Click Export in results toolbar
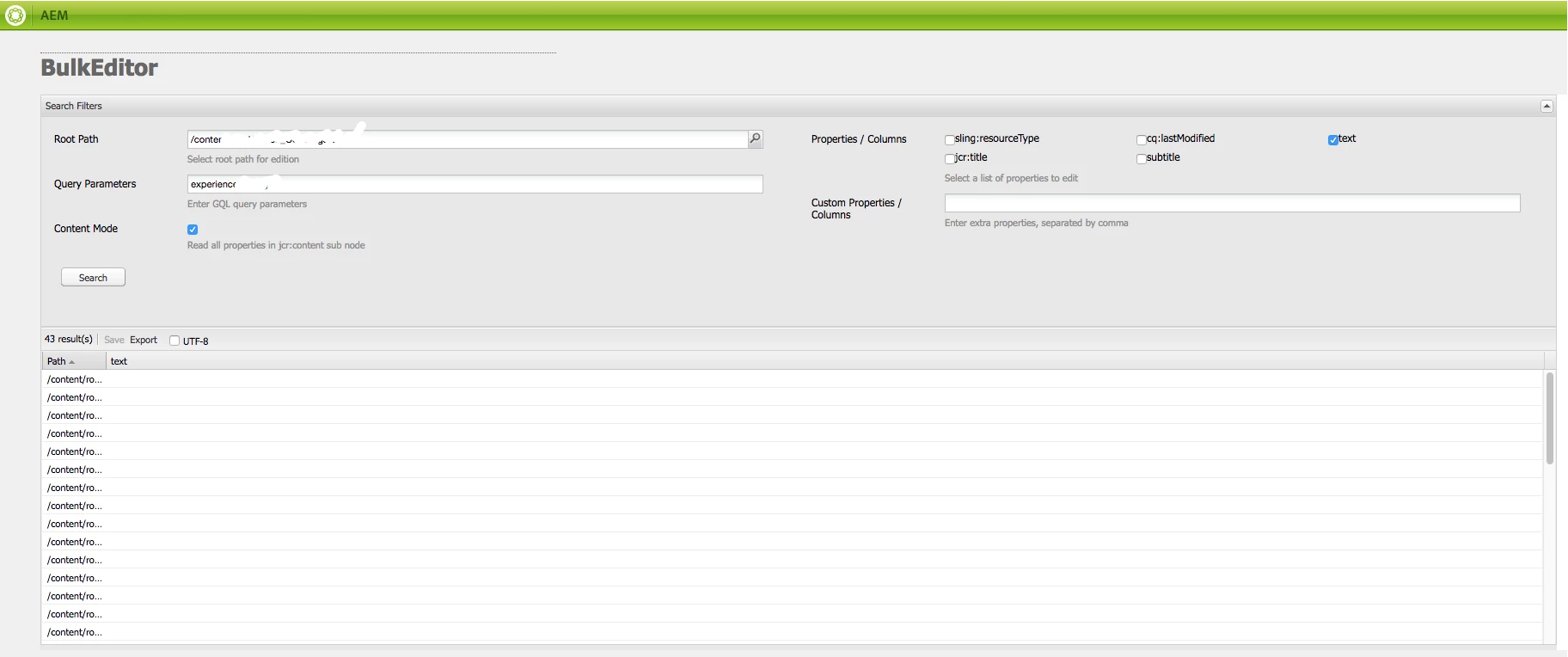 pyautogui.click(x=144, y=340)
